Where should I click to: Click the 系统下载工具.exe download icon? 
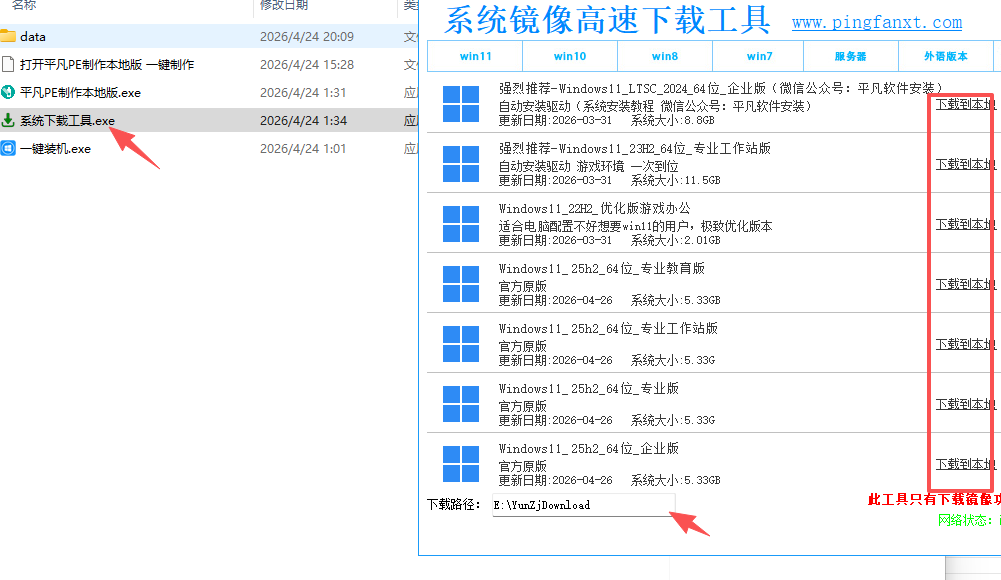tap(8, 120)
